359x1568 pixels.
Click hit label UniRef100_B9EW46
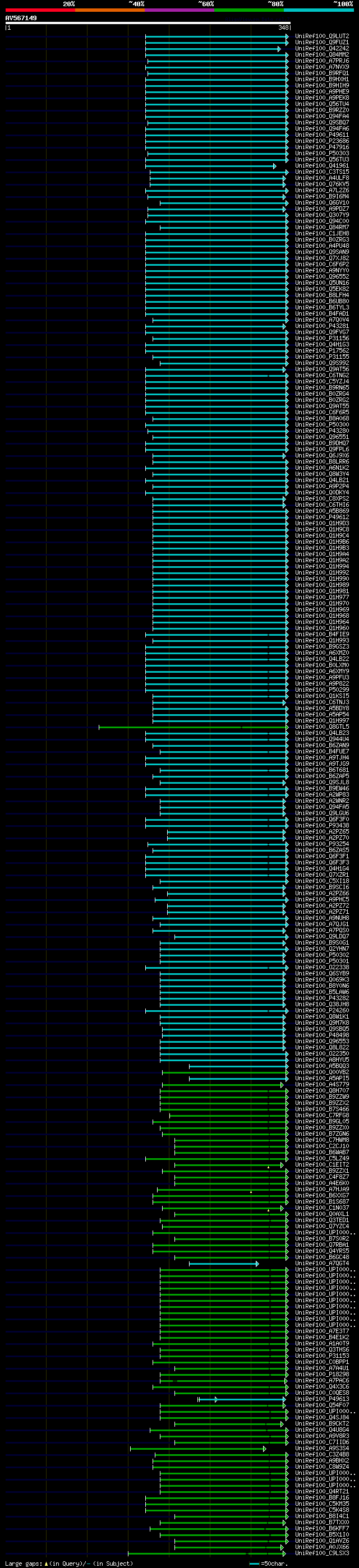(x=323, y=788)
